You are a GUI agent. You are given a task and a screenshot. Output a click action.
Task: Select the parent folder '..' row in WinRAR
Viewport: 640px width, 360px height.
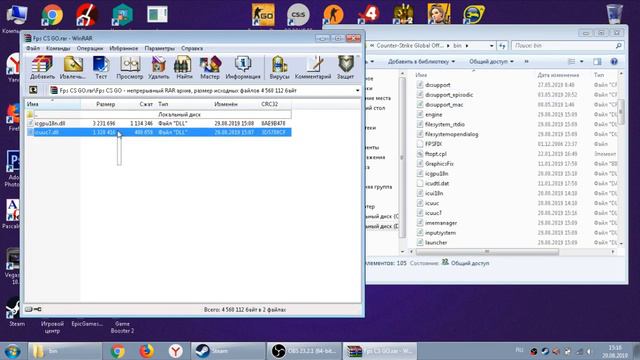tap(159, 114)
